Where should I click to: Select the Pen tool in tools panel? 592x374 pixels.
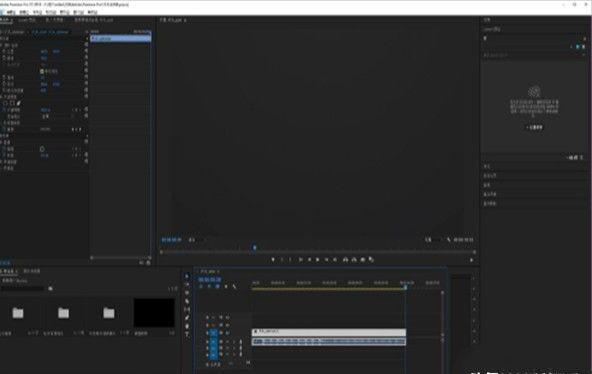coord(187,318)
